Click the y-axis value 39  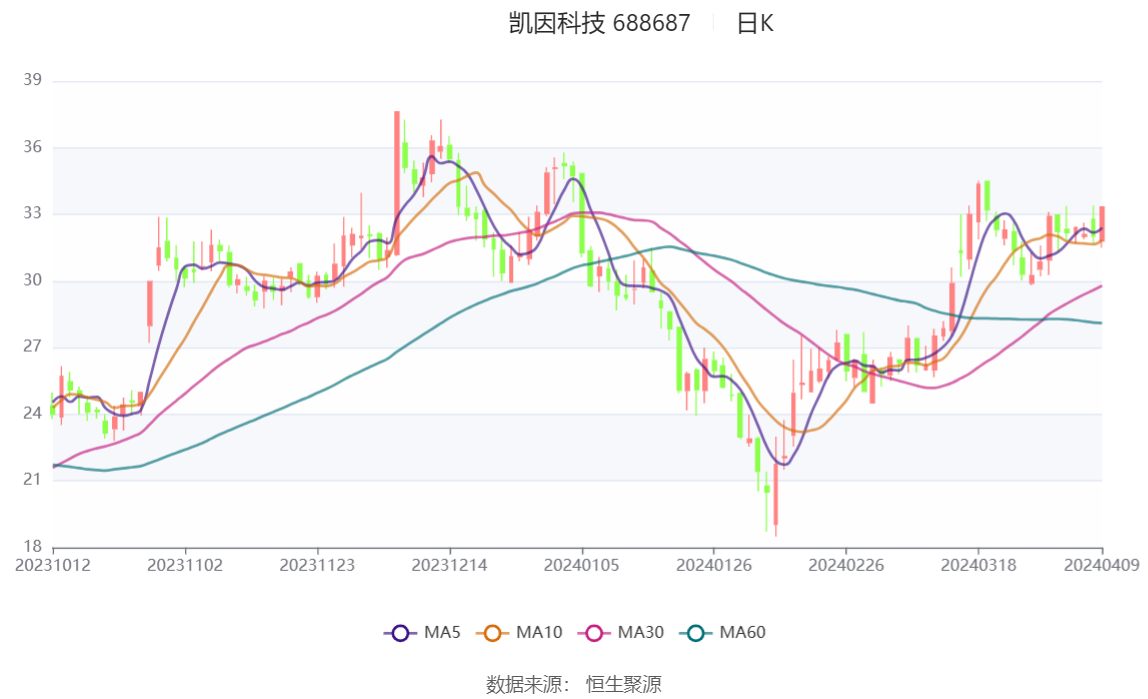point(32,80)
